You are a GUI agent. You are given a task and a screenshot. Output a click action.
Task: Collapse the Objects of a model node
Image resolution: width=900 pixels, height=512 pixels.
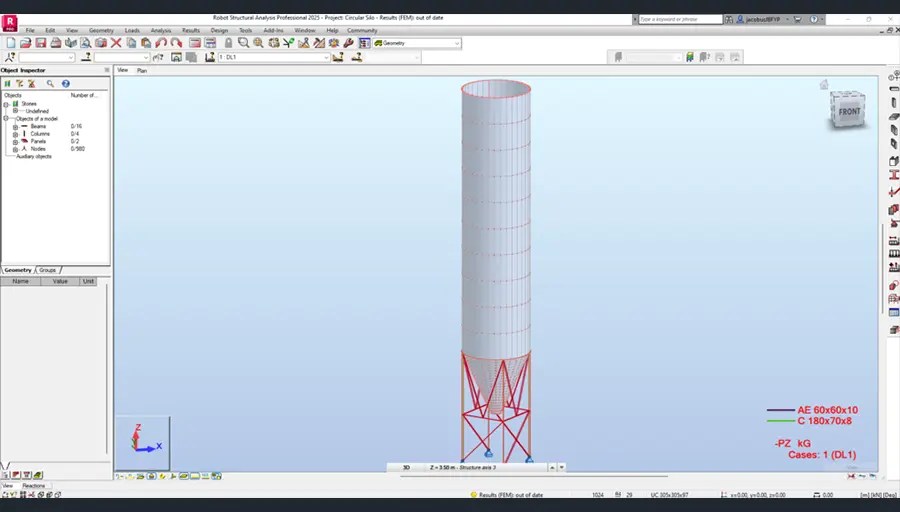click(x=6, y=119)
